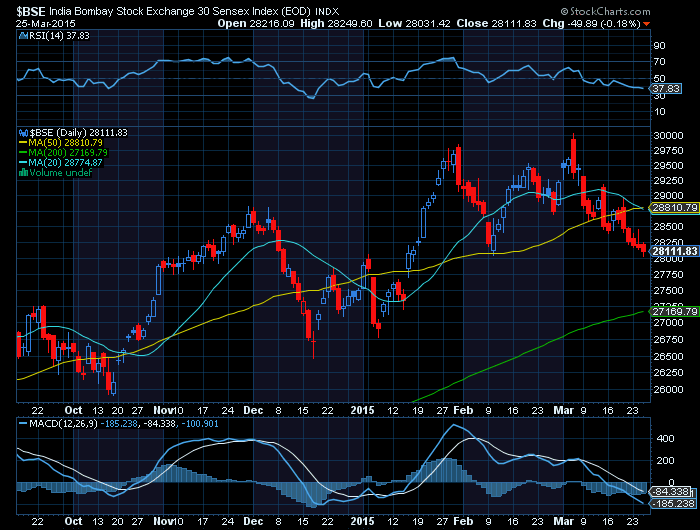
Task: Click the MA(200) 27169.79 legend text
Action: [x=68, y=153]
